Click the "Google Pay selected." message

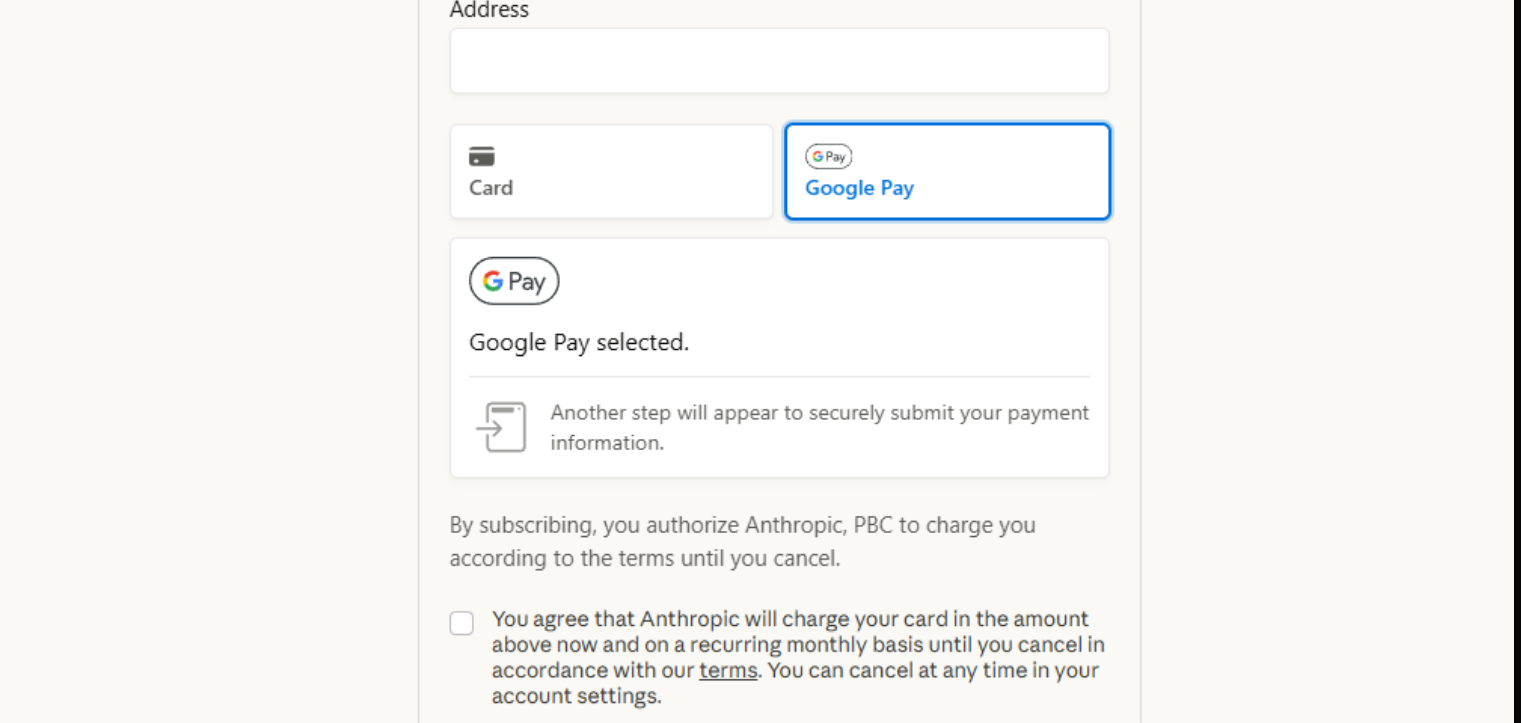(x=579, y=343)
